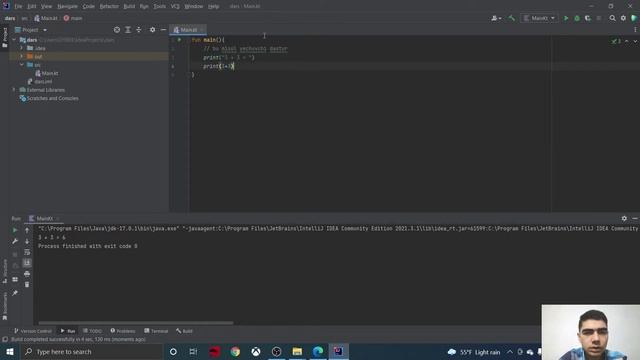Click the Select Opened File target icon
This screenshot has width=640, height=360.
click(x=117, y=30)
